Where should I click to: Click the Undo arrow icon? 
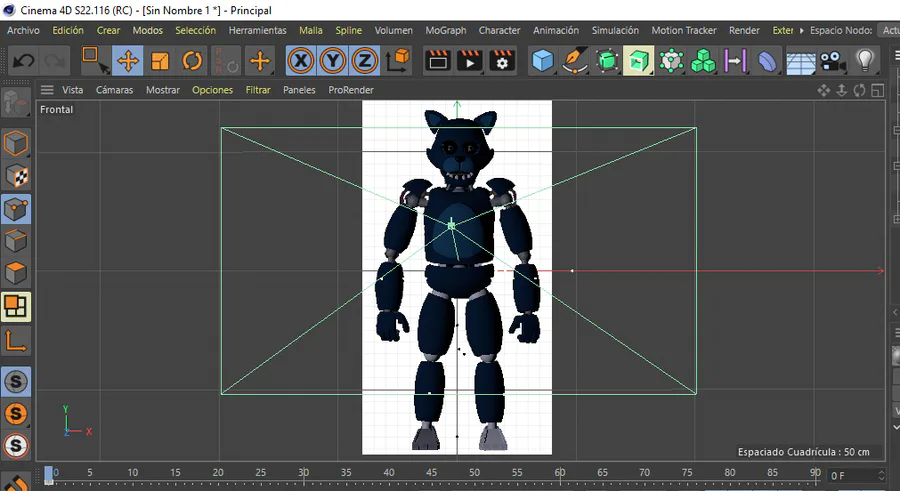pos(24,61)
